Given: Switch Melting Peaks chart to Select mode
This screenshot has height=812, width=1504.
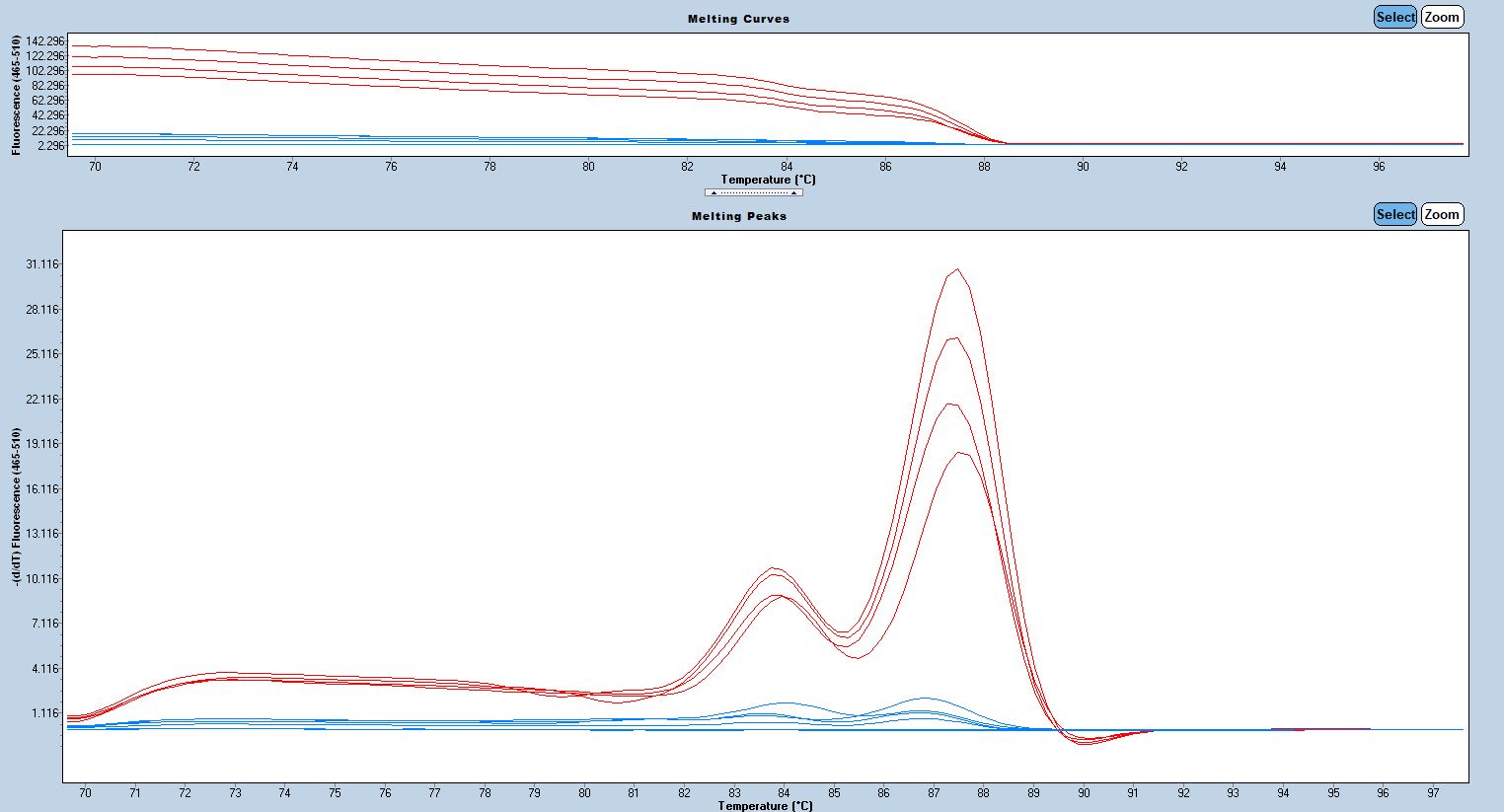Looking at the screenshot, I should (1395, 214).
